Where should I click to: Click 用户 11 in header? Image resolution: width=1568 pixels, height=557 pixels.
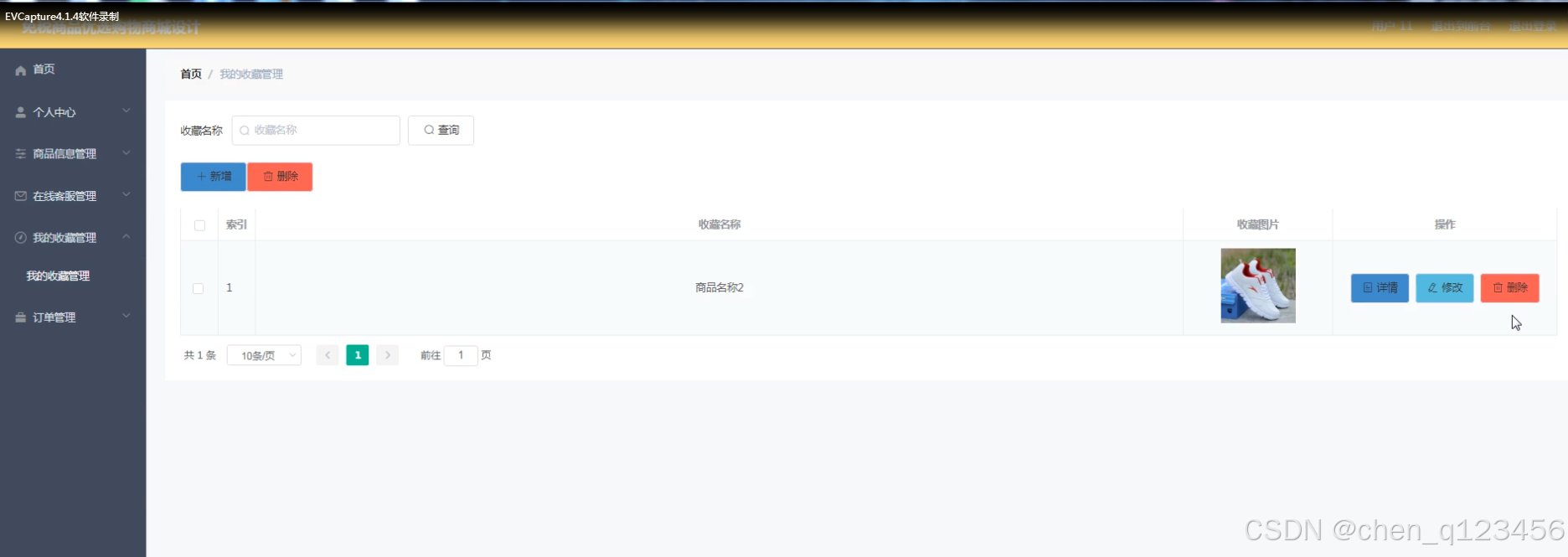1391,26
